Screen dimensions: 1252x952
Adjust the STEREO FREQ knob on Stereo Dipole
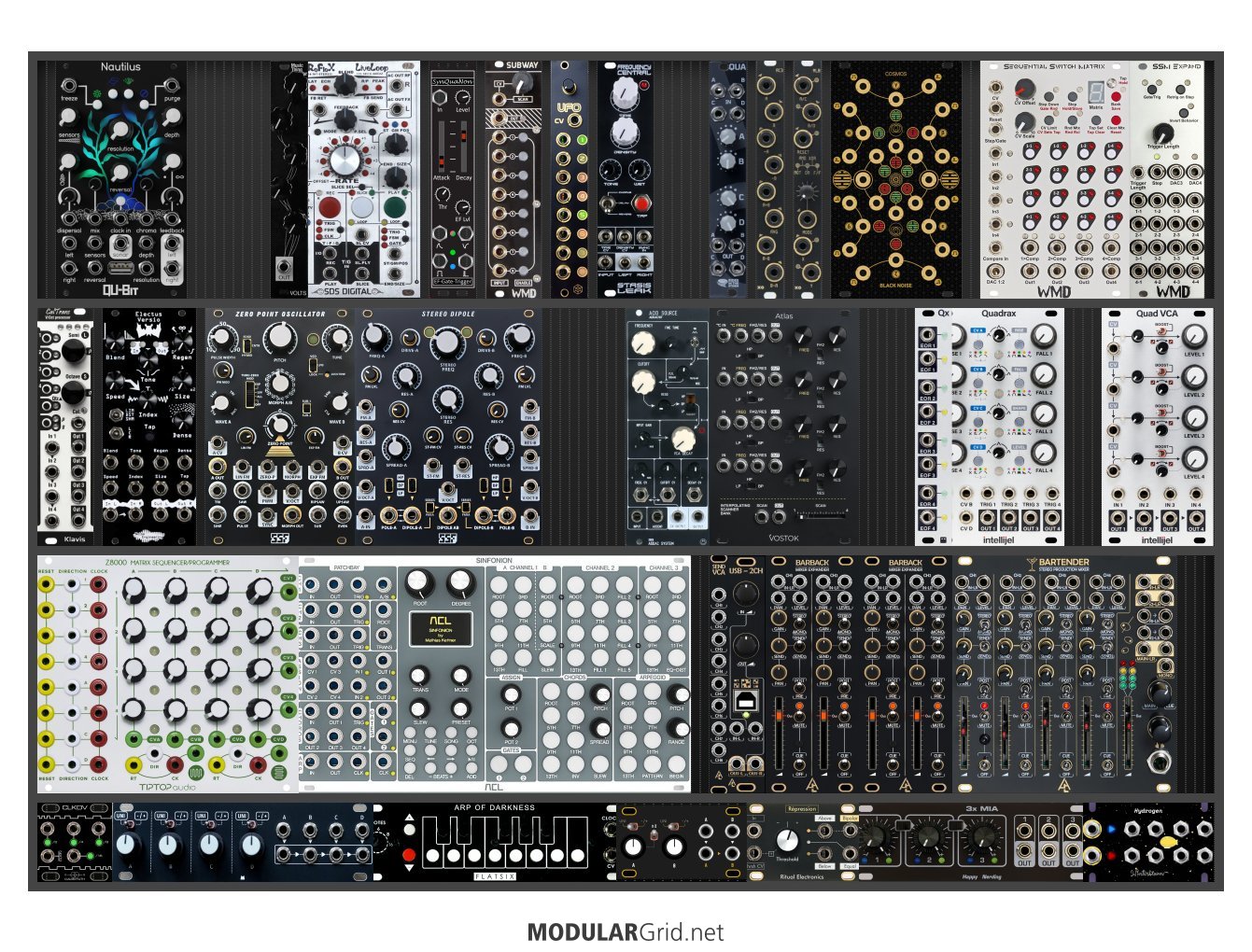point(448,343)
